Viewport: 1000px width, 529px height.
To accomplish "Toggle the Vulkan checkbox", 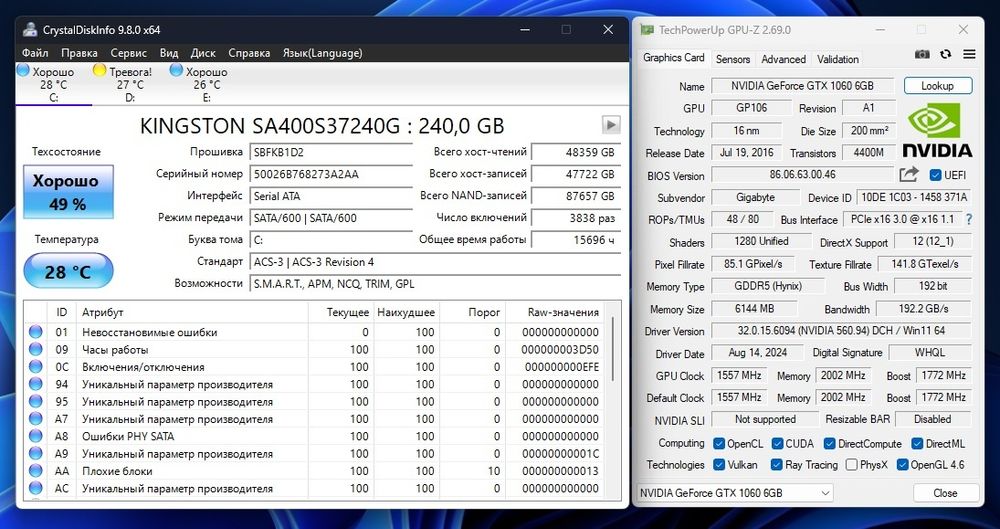I will 719,465.
